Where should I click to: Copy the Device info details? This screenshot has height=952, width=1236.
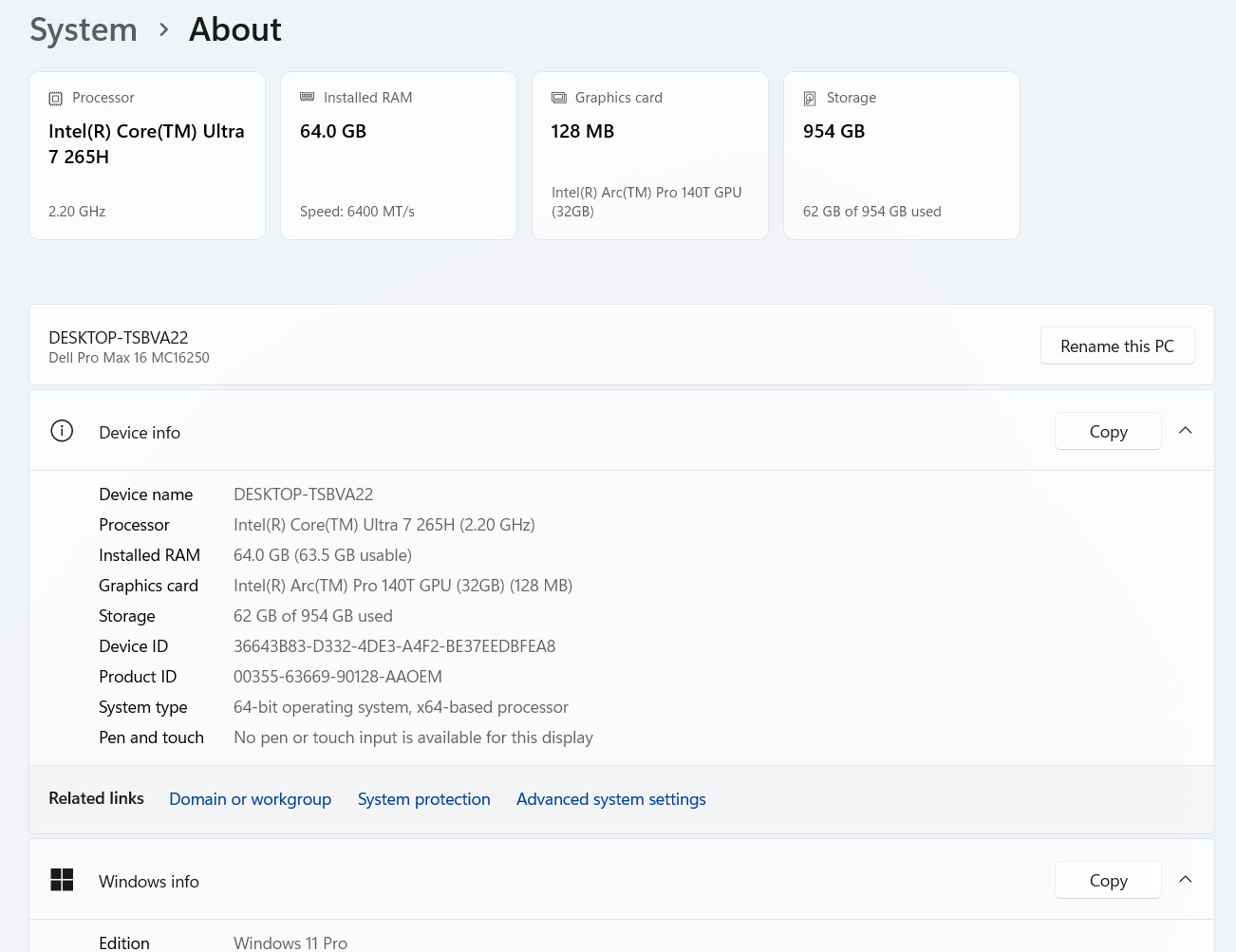click(1108, 431)
